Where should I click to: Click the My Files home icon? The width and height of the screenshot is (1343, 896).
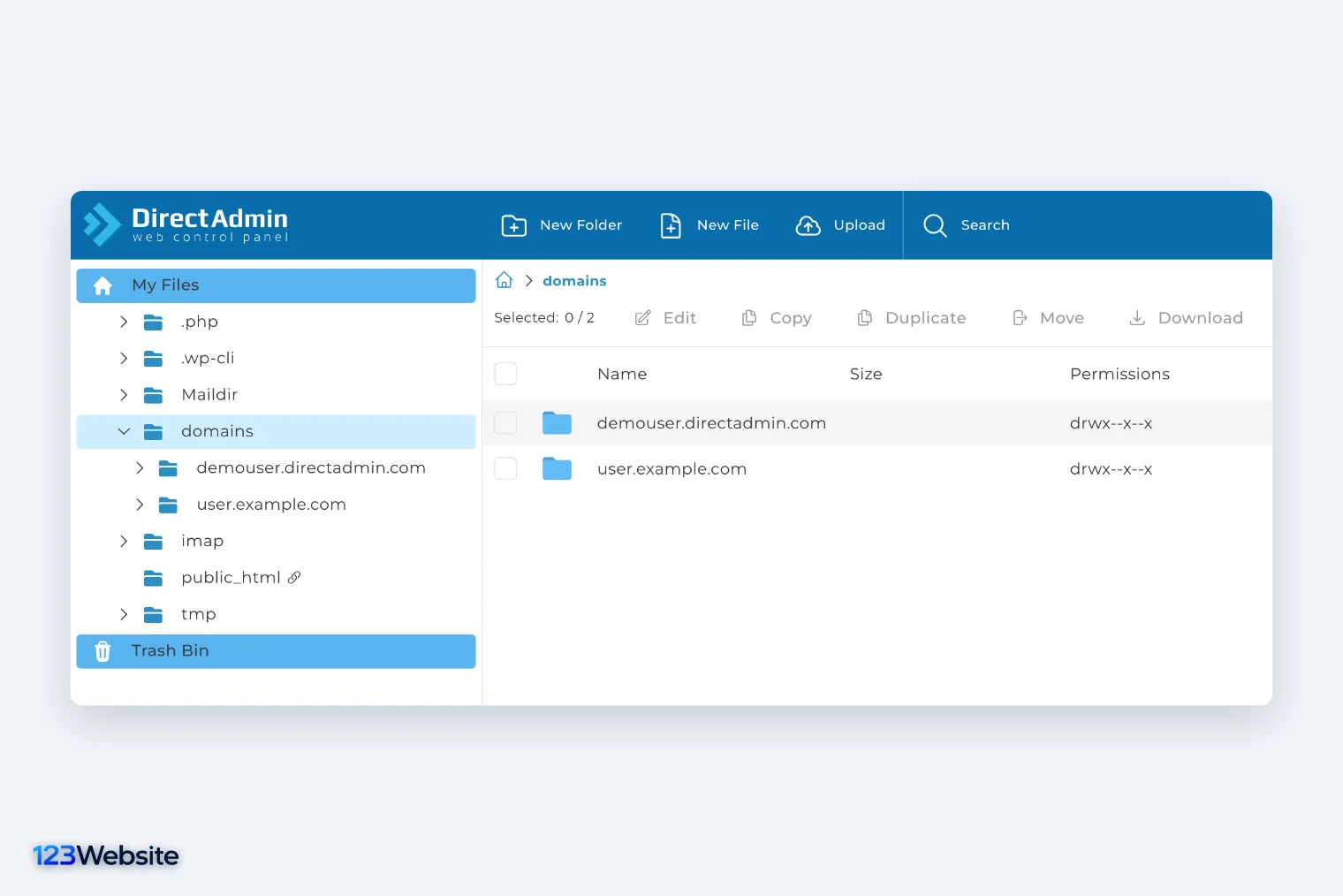point(102,285)
